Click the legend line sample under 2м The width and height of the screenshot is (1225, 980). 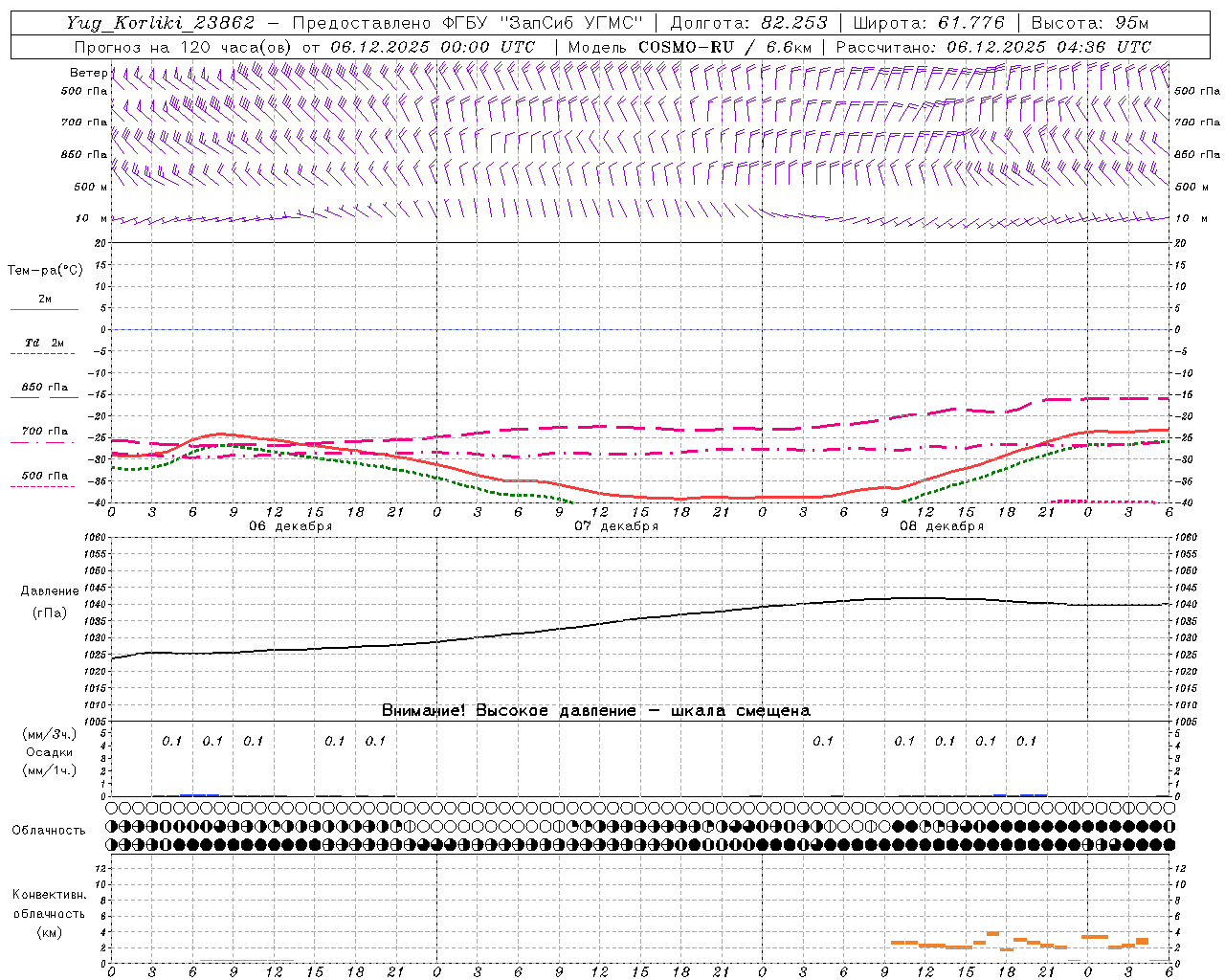coord(45,310)
